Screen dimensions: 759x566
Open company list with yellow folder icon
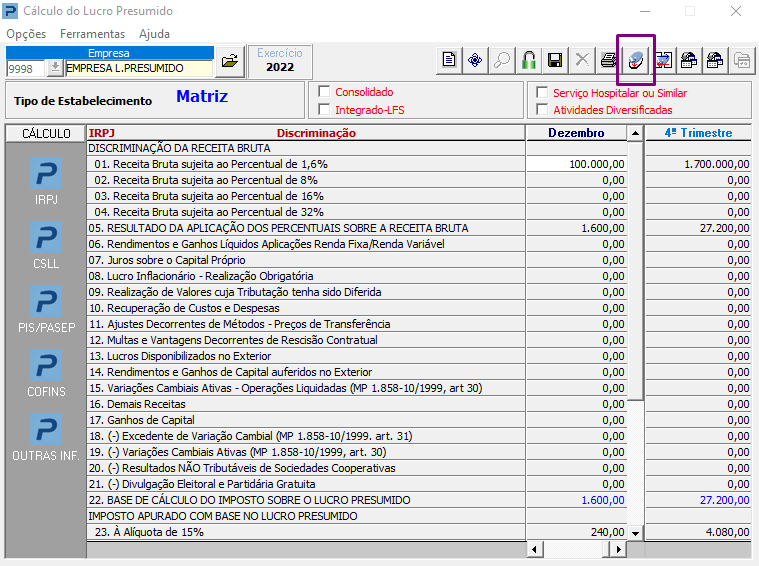click(229, 61)
